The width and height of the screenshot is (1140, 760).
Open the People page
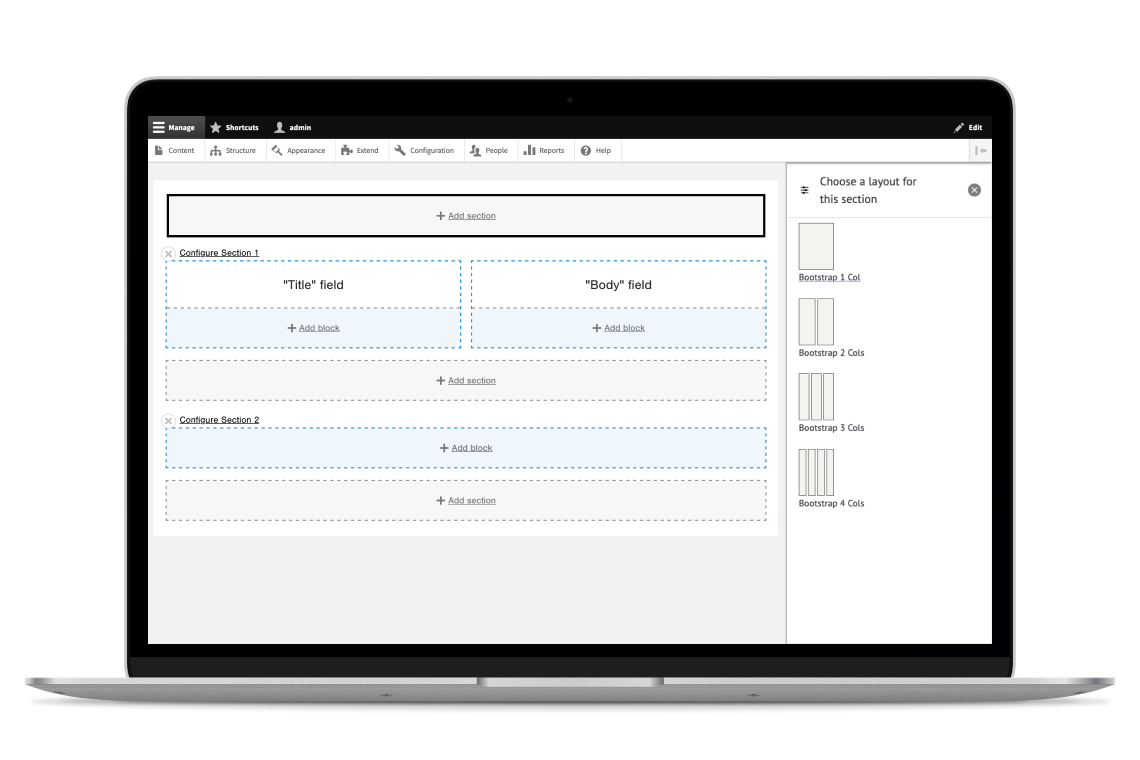[489, 151]
